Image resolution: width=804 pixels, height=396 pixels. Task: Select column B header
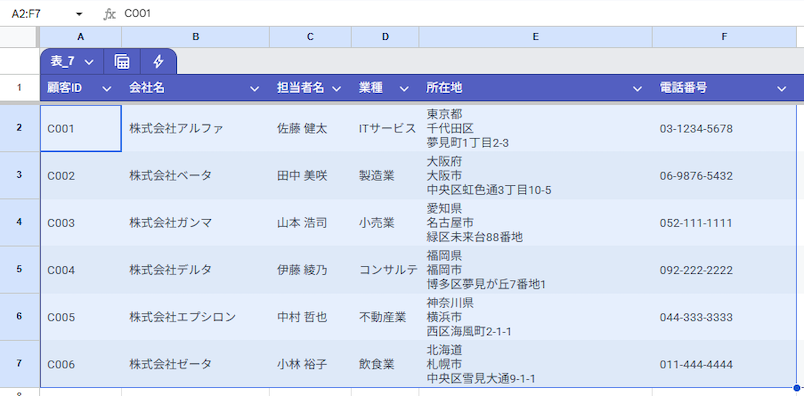(195, 37)
